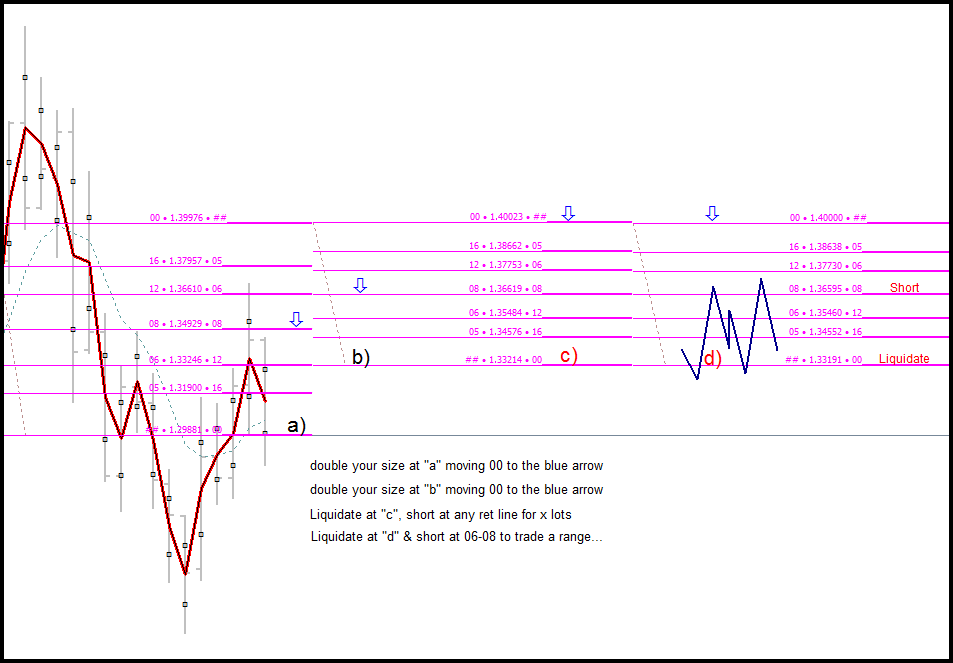953x663 pixels.
Task: Click the red Short label
Action: tap(904, 287)
